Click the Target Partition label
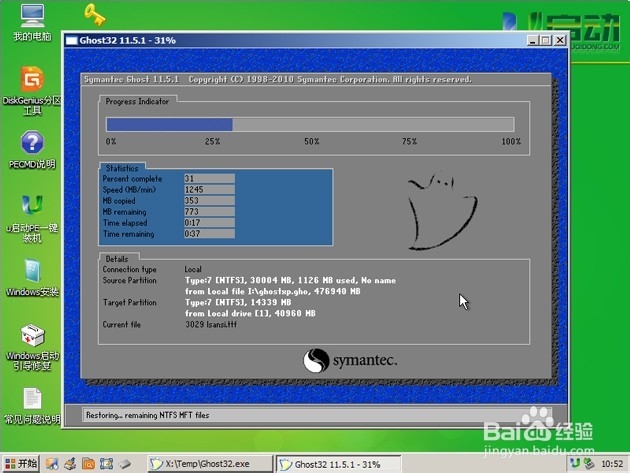This screenshot has height=473, width=630. pos(129,302)
